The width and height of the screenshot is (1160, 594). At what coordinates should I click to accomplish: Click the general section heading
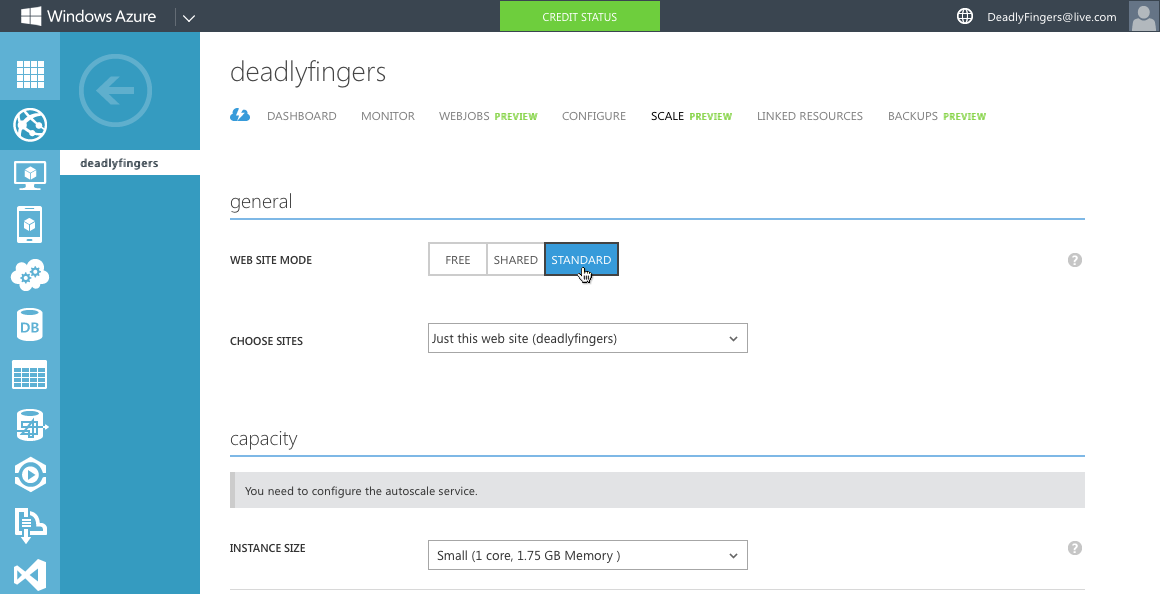point(261,201)
